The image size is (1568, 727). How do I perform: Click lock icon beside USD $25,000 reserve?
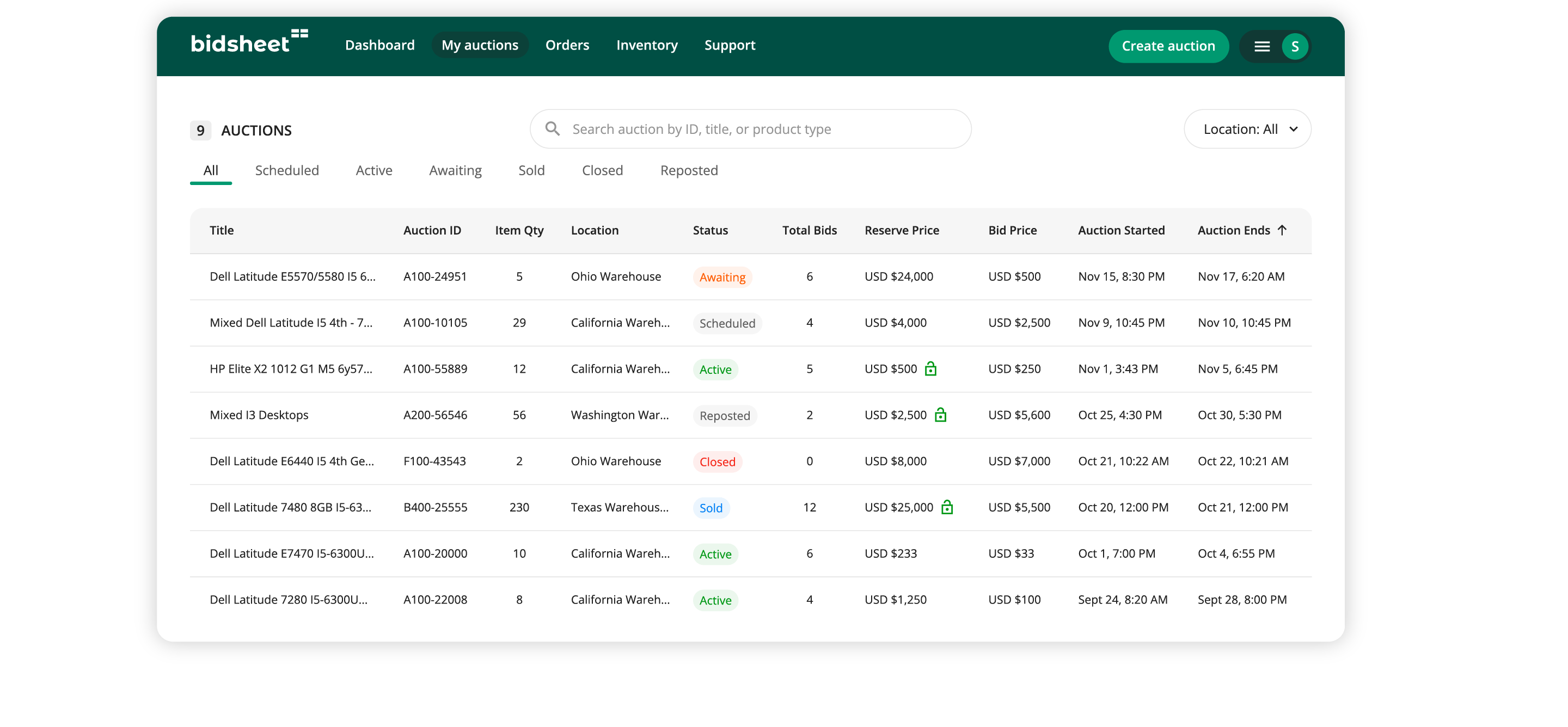947,507
